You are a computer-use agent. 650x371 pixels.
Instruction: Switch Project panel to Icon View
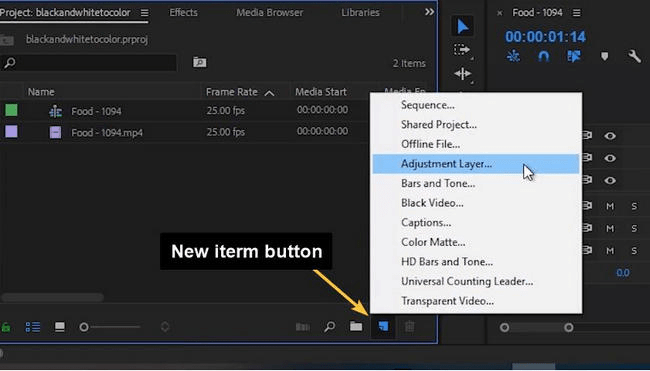pos(60,327)
